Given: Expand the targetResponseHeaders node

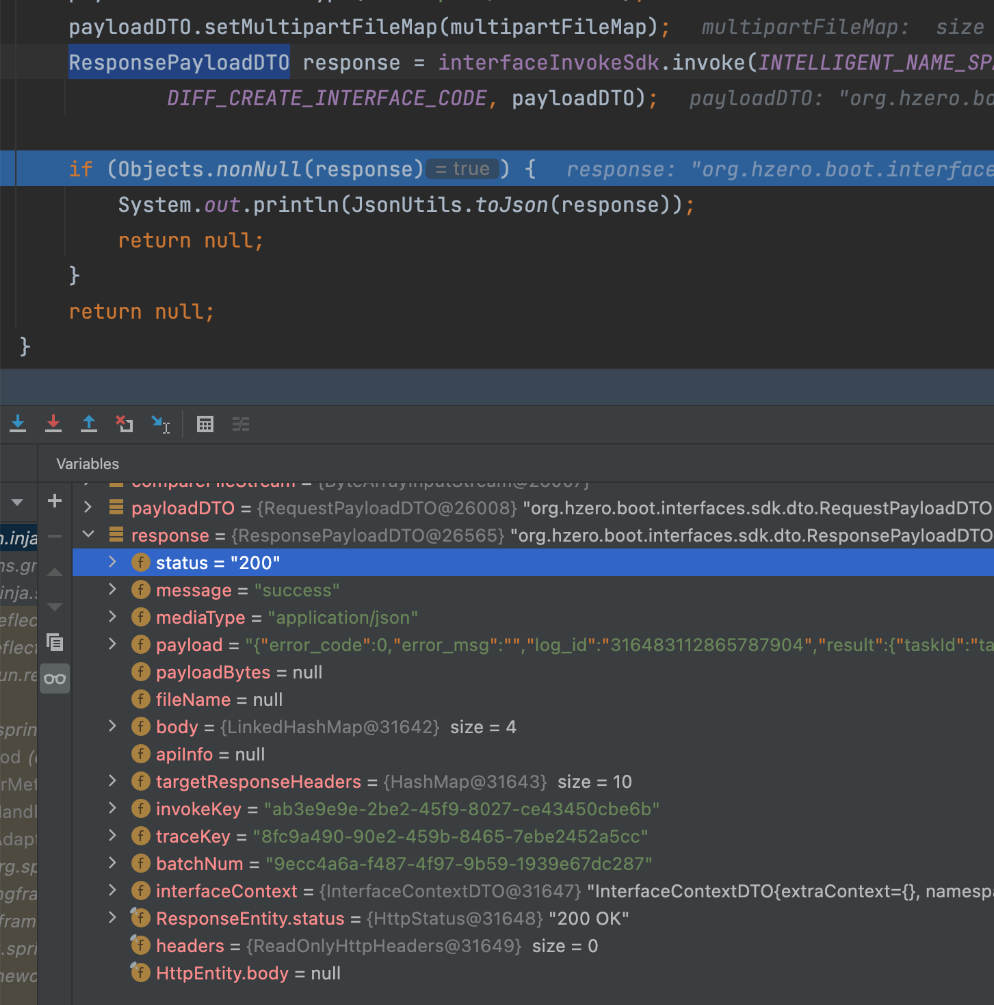Looking at the screenshot, I should pos(113,781).
